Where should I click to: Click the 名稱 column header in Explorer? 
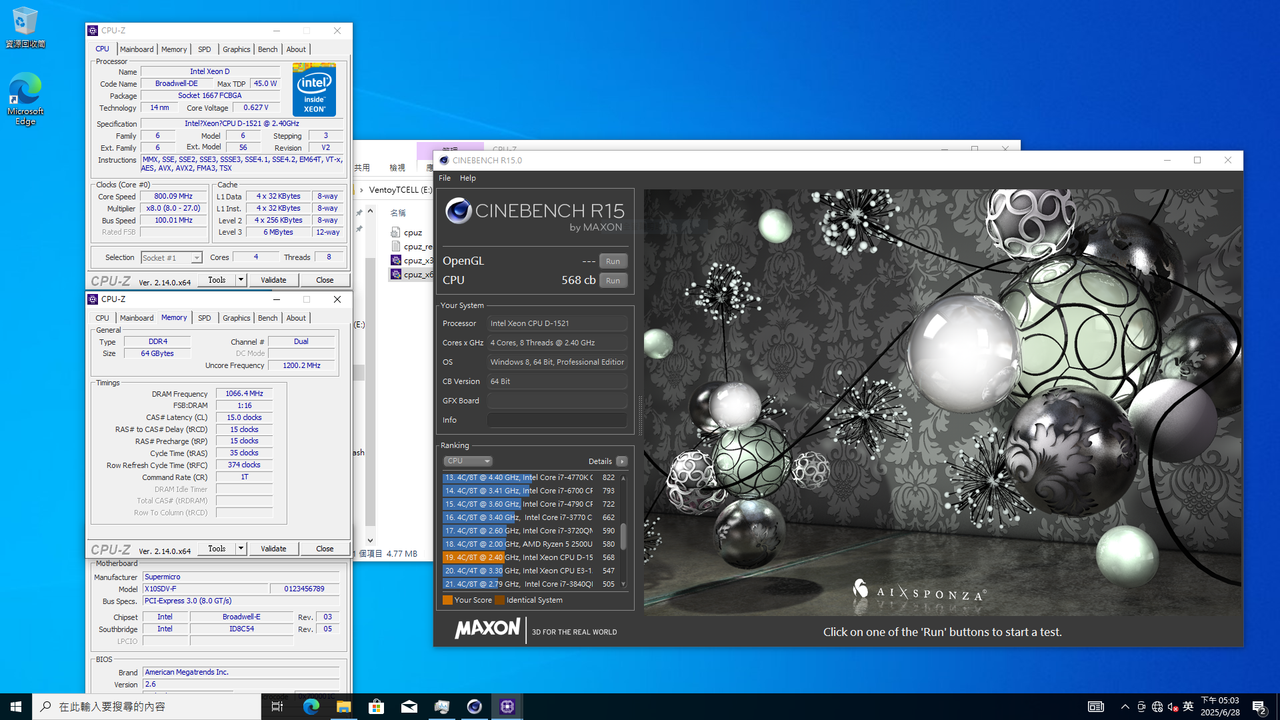398,213
